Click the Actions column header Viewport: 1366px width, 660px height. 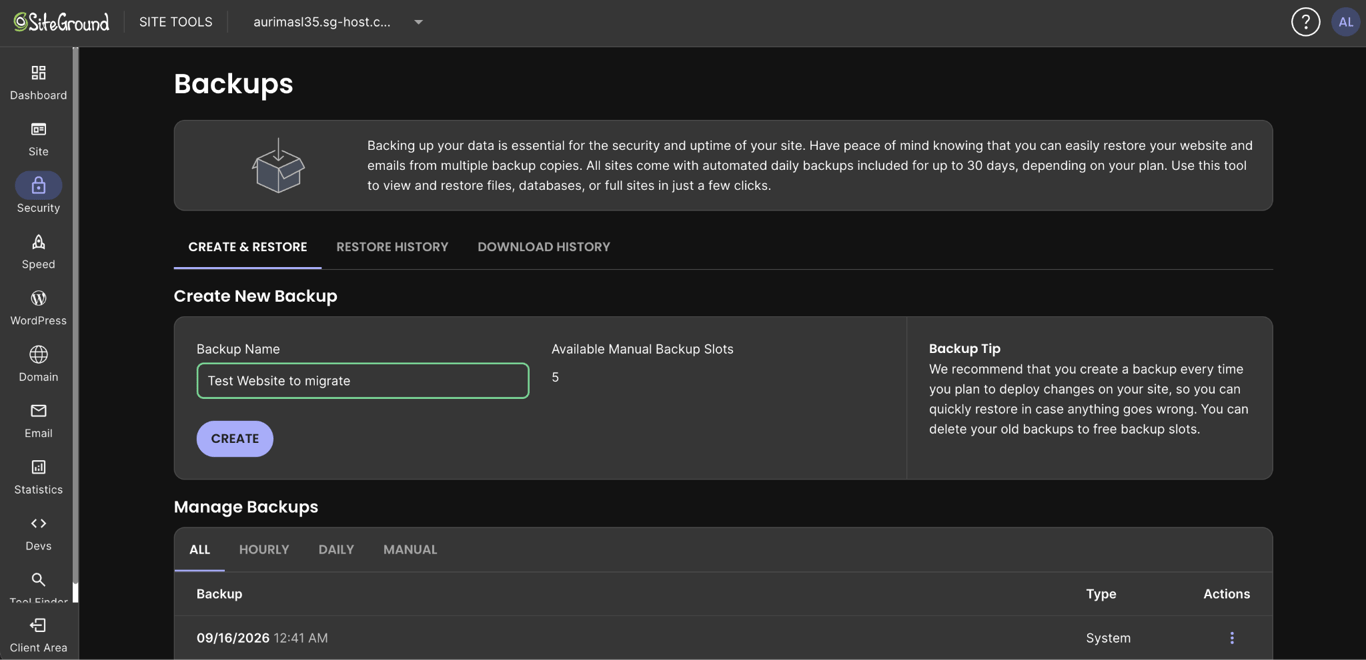point(1227,594)
